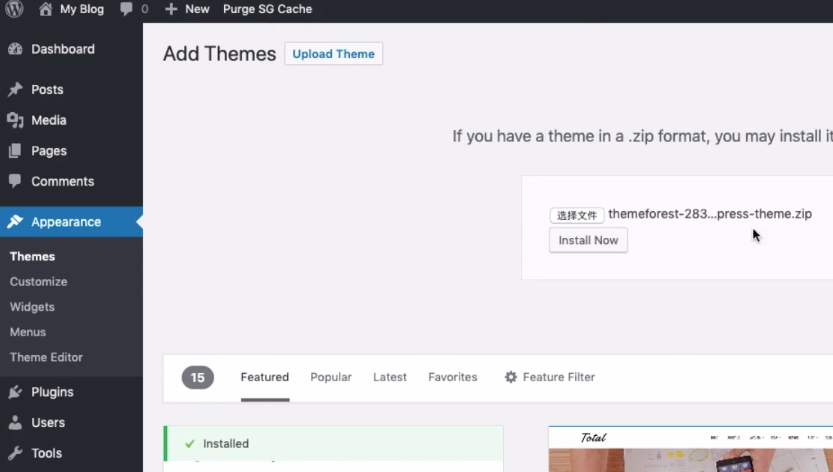Open the Plugins menu
This screenshot has width=833, height=472.
point(52,392)
